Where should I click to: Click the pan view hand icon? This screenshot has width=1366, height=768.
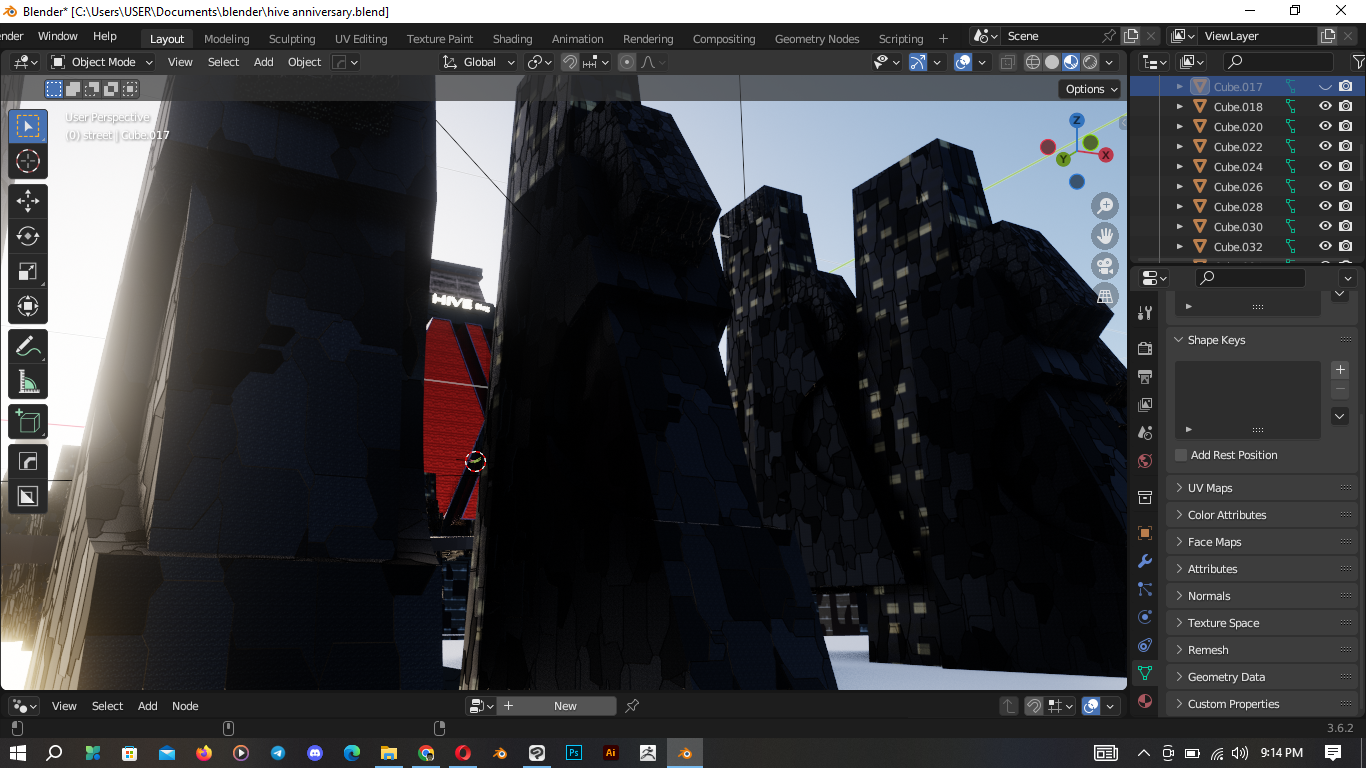click(1105, 236)
